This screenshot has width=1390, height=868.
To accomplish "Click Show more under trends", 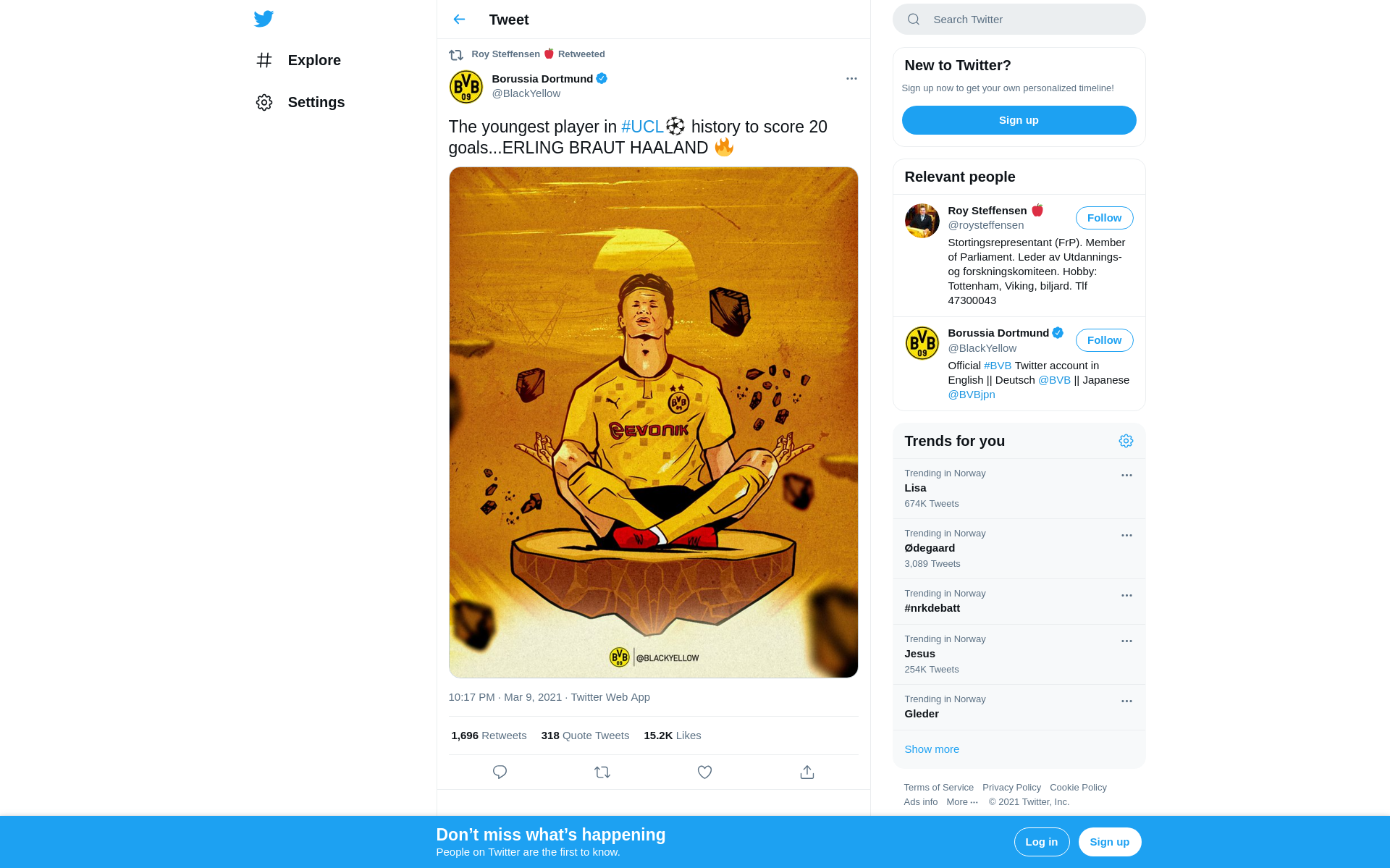I will [x=932, y=749].
